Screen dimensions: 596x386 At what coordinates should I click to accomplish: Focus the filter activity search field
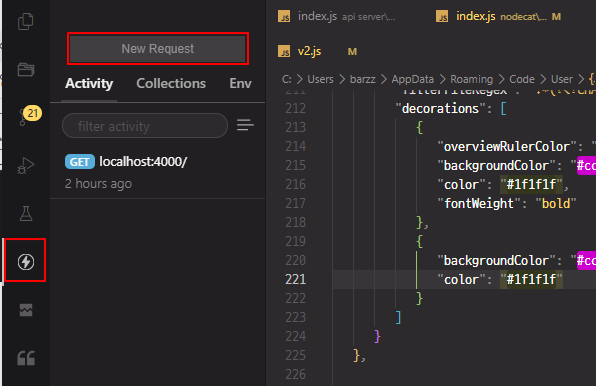point(145,126)
